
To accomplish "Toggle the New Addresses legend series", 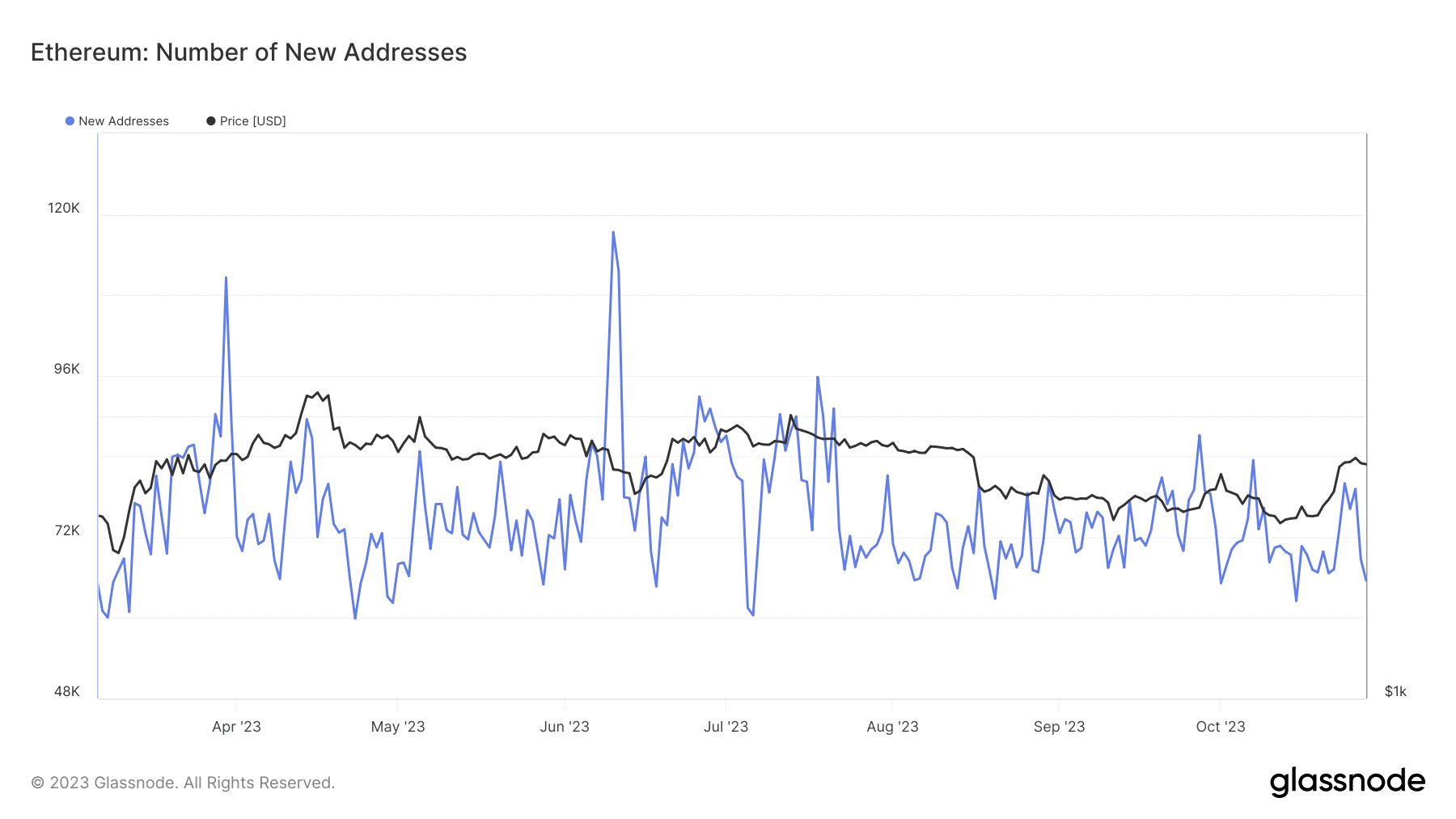I will pos(117,121).
